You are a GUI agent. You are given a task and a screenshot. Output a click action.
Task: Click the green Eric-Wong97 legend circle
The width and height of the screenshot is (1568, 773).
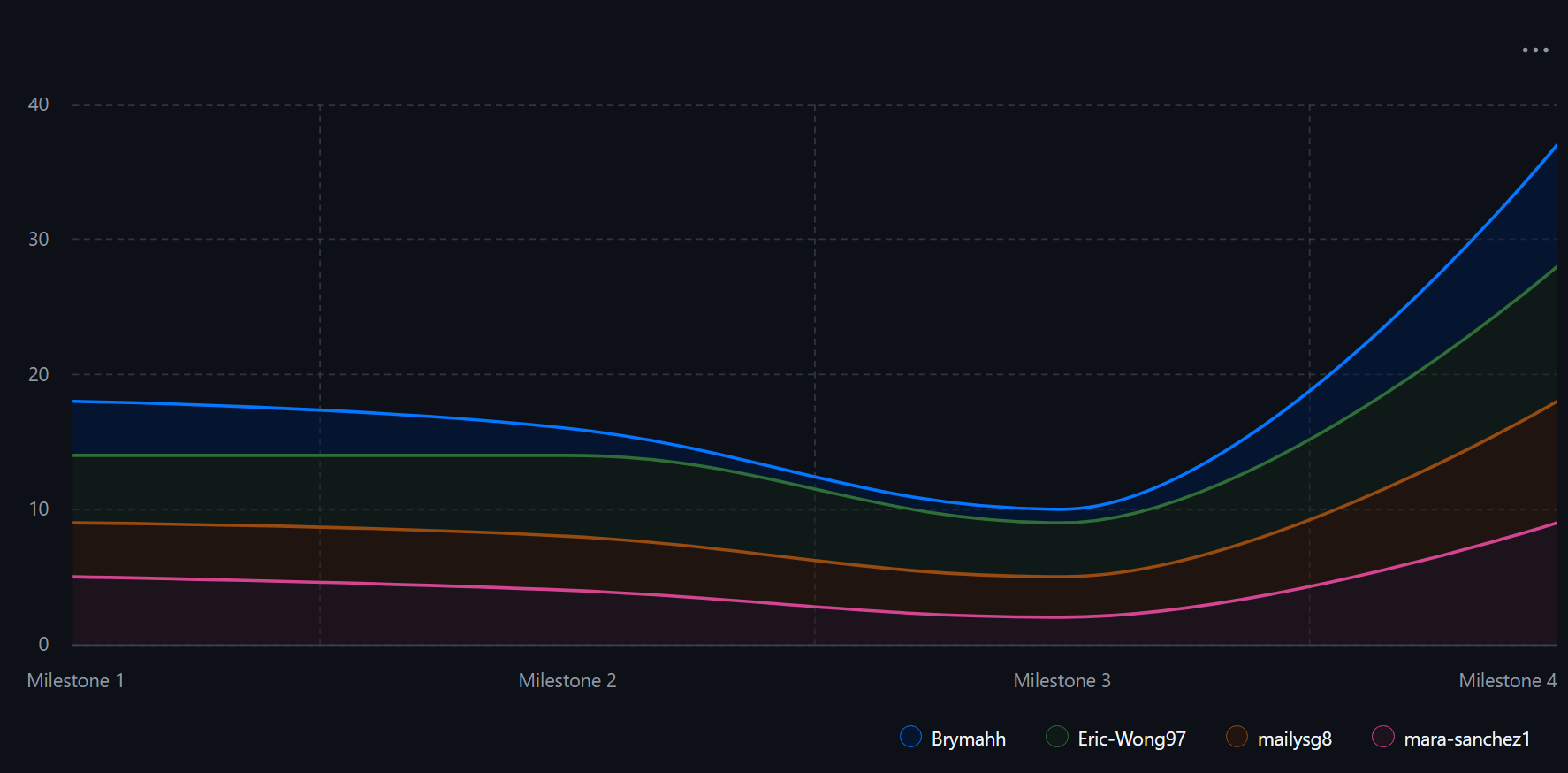pyautogui.click(x=1057, y=737)
